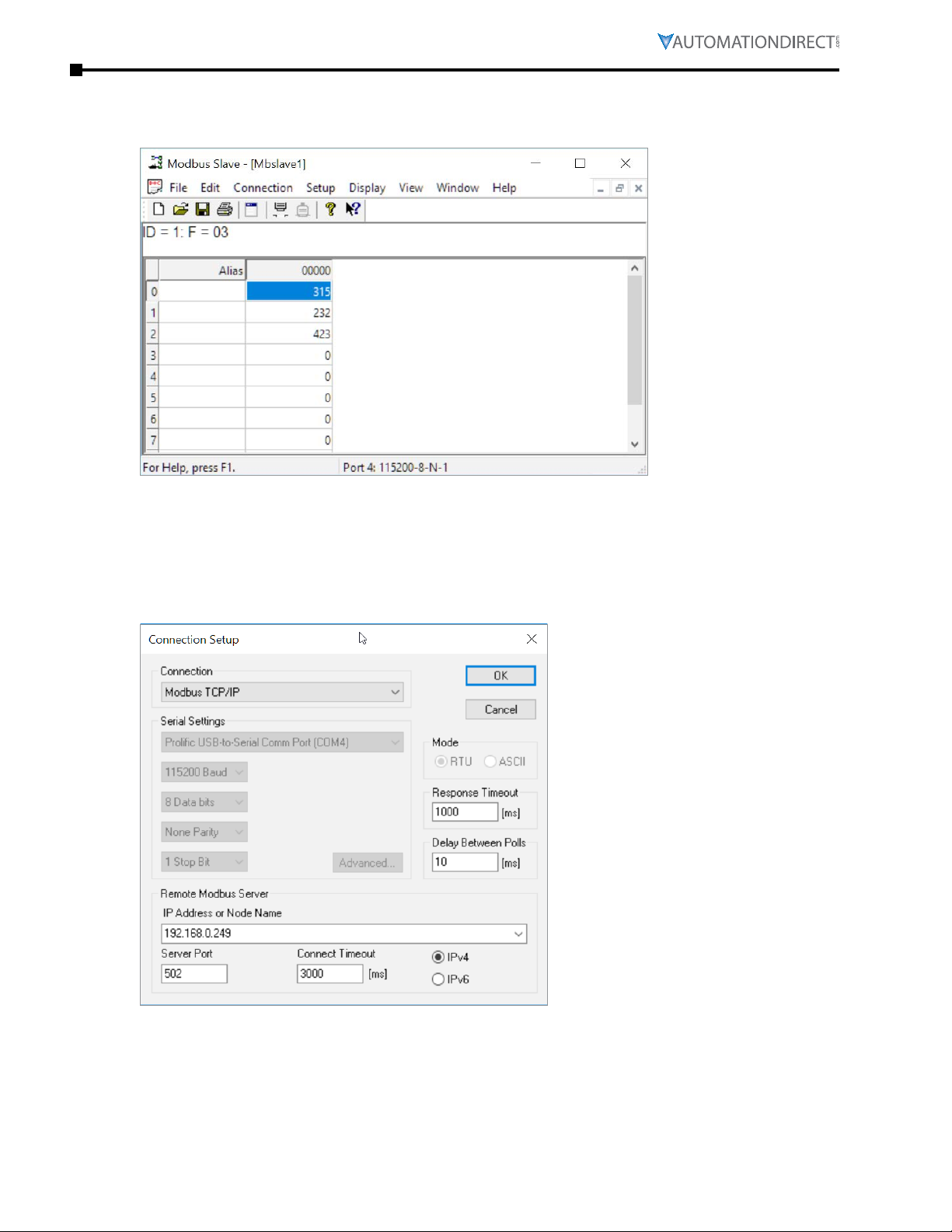Open the Connection menu
Screen dimensions: 952x1232
point(263,188)
